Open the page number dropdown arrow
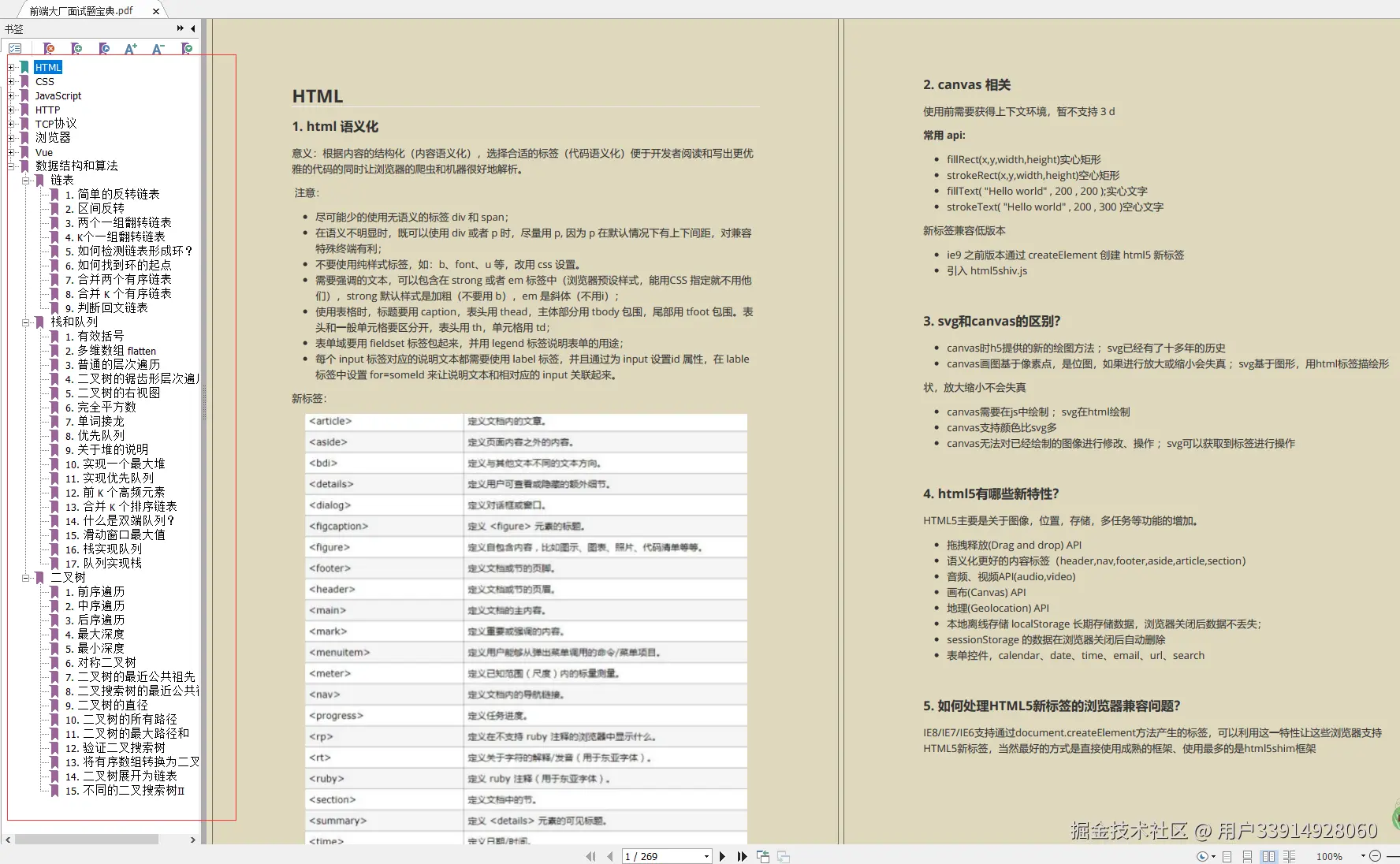 point(706,856)
